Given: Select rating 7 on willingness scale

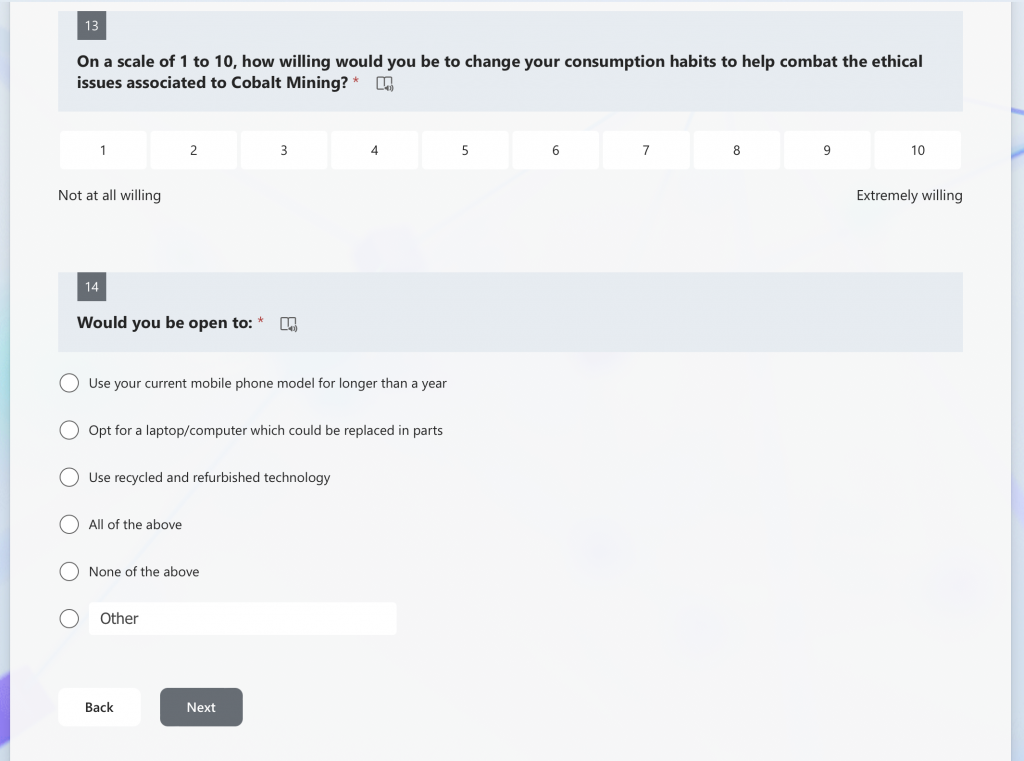Looking at the screenshot, I should point(646,150).
